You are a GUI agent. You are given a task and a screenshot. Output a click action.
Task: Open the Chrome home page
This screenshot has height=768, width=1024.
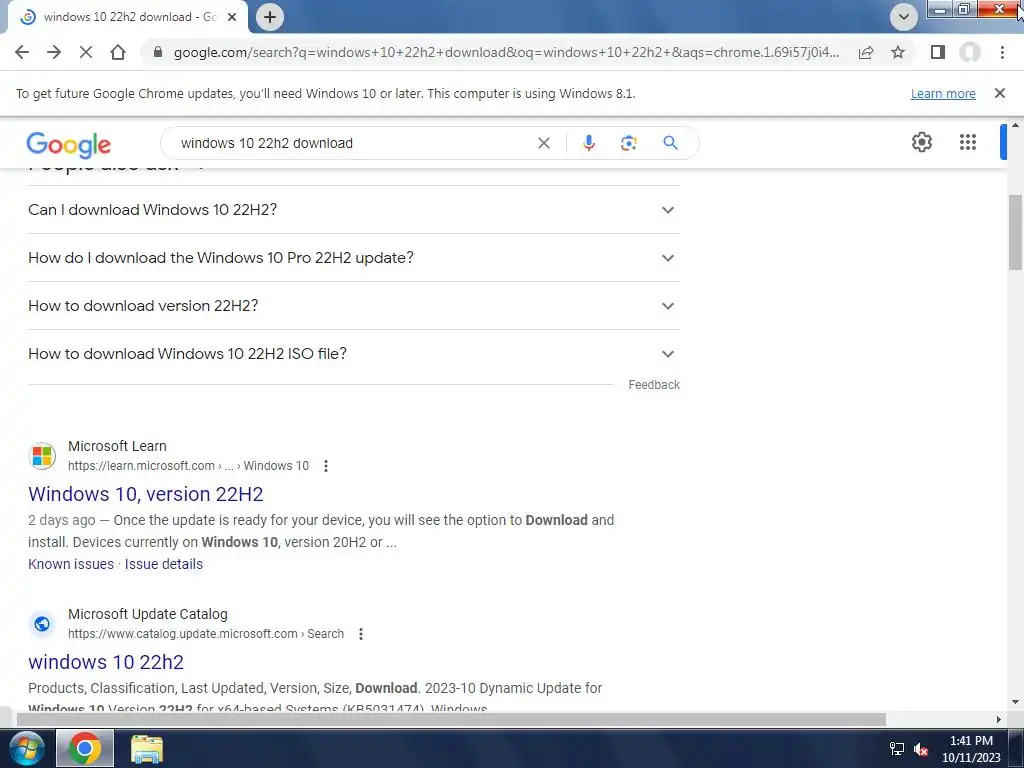pyautogui.click(x=118, y=52)
